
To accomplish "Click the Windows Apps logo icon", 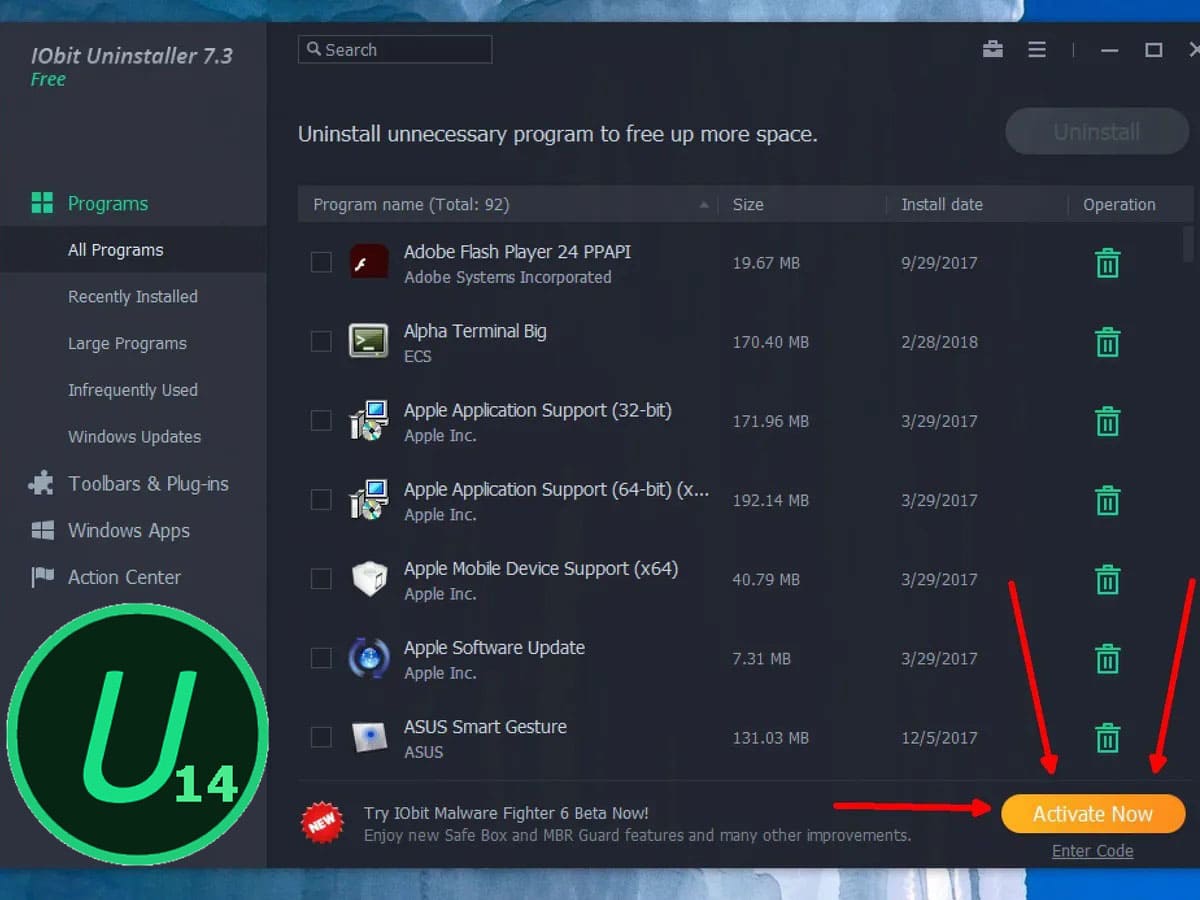I will [x=42, y=530].
